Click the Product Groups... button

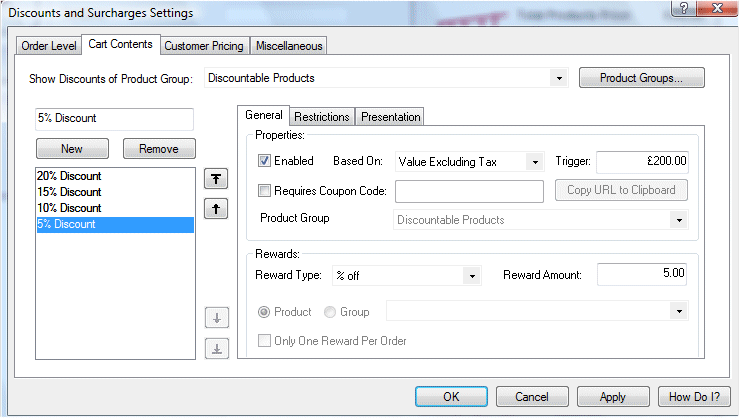pos(641,78)
